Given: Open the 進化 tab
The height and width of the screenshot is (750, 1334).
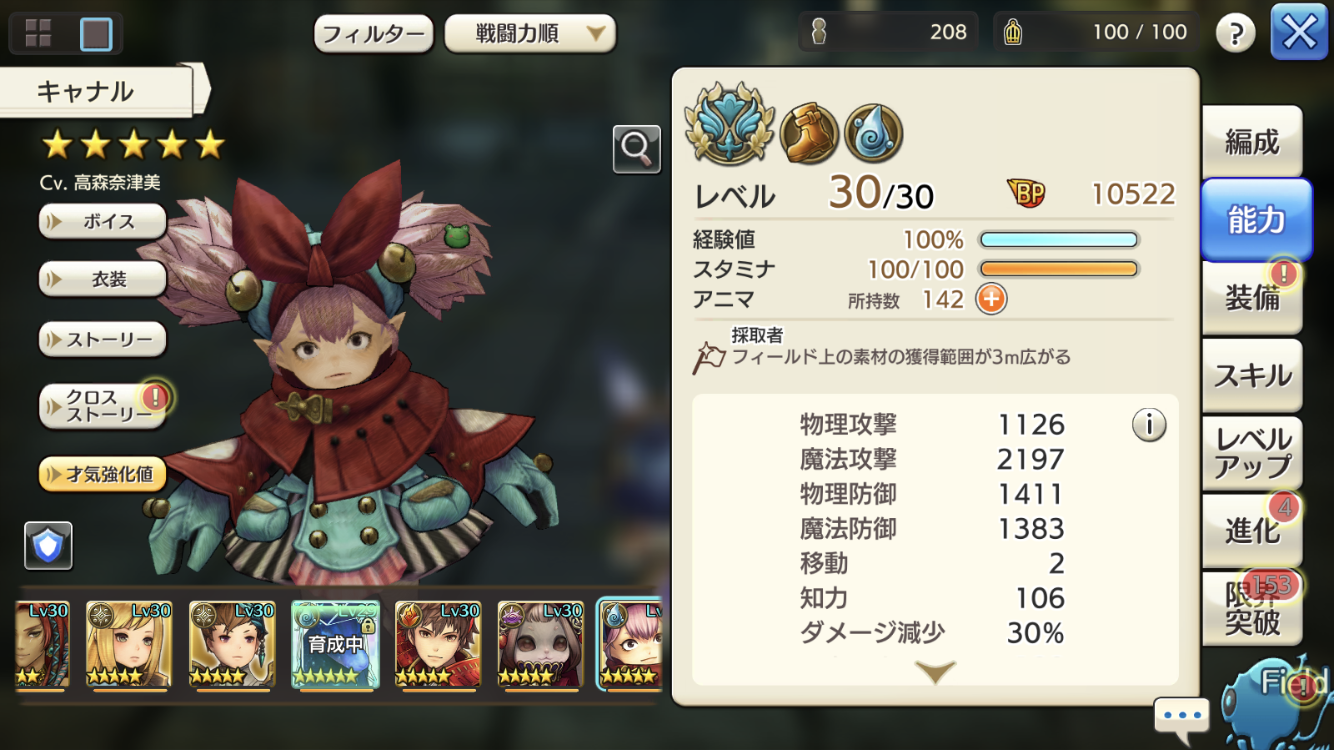Looking at the screenshot, I should (1252, 530).
